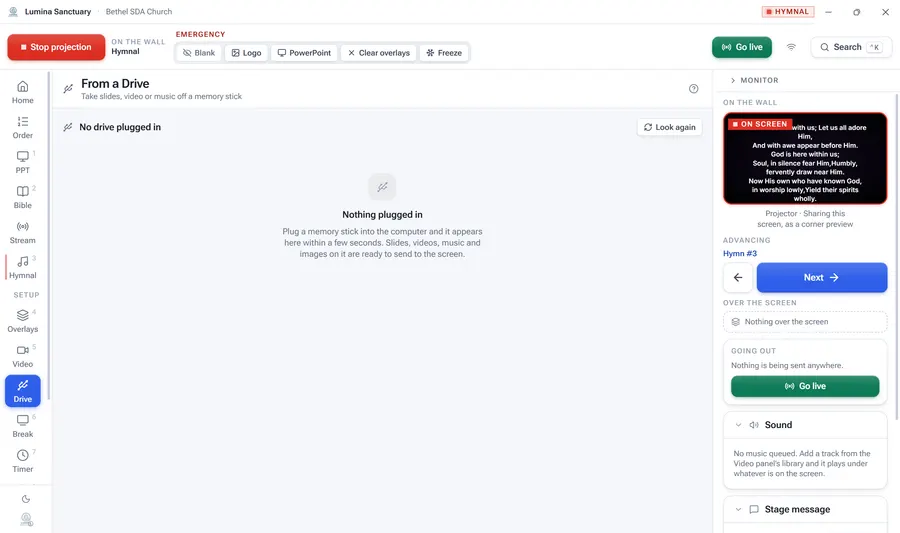Switch to the PPT panel
This screenshot has width=900, height=533.
22,162
